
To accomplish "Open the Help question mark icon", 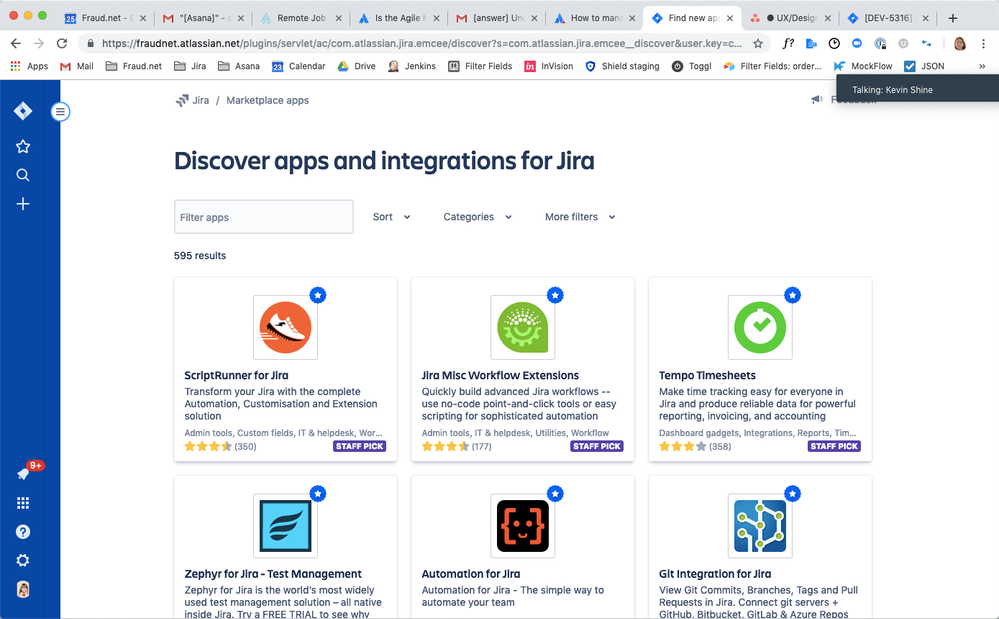I will click(23, 532).
